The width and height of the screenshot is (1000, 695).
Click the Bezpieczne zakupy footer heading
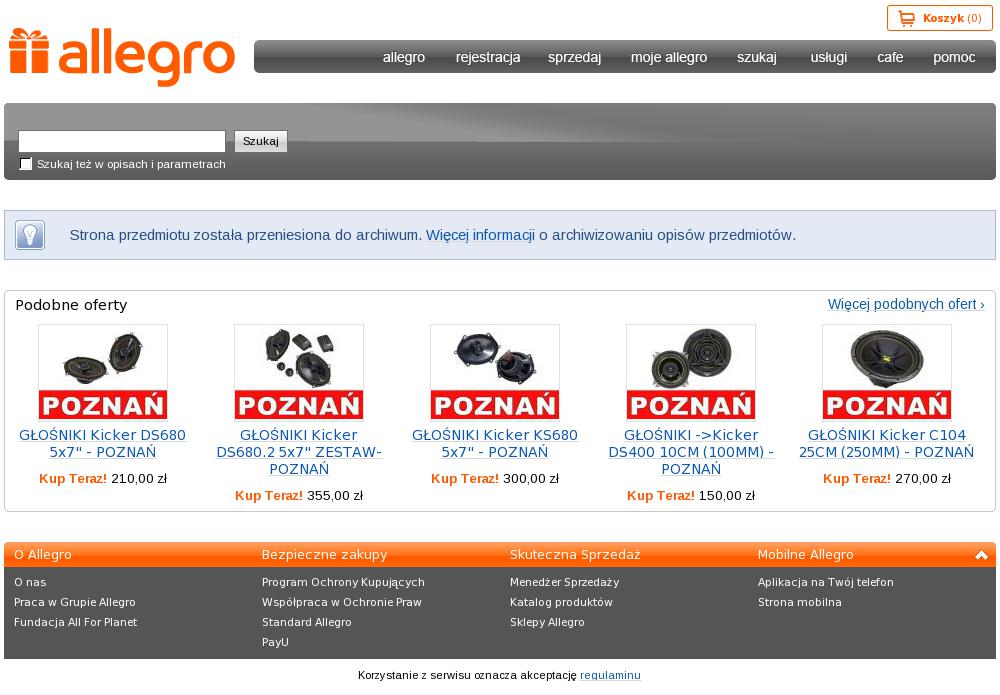point(325,555)
